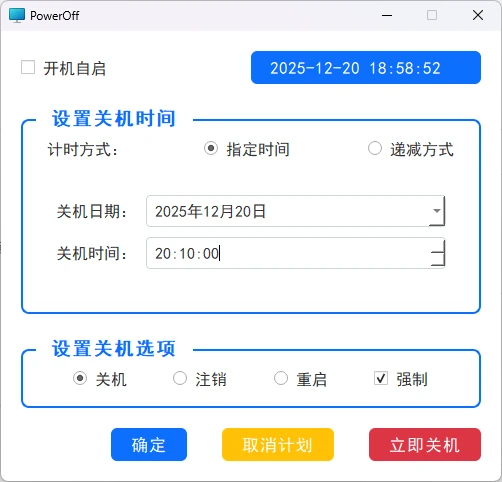
Task: Click the yellow 取消计划 button
Action: [x=278, y=445]
